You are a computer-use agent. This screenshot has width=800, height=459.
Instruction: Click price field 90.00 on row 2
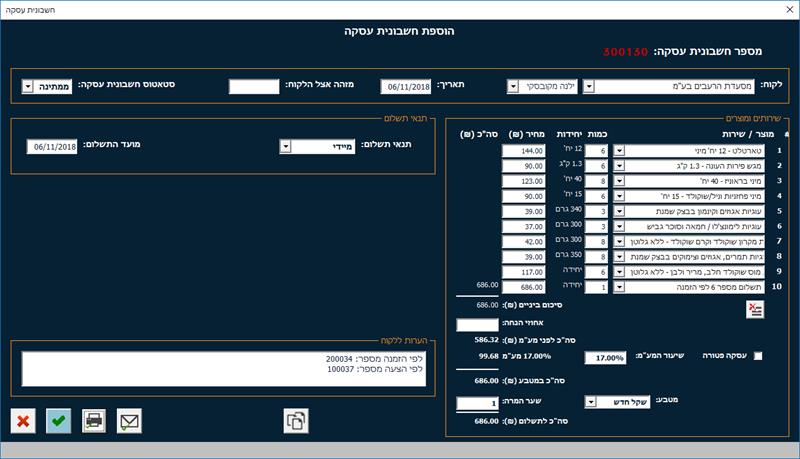pyautogui.click(x=523, y=166)
